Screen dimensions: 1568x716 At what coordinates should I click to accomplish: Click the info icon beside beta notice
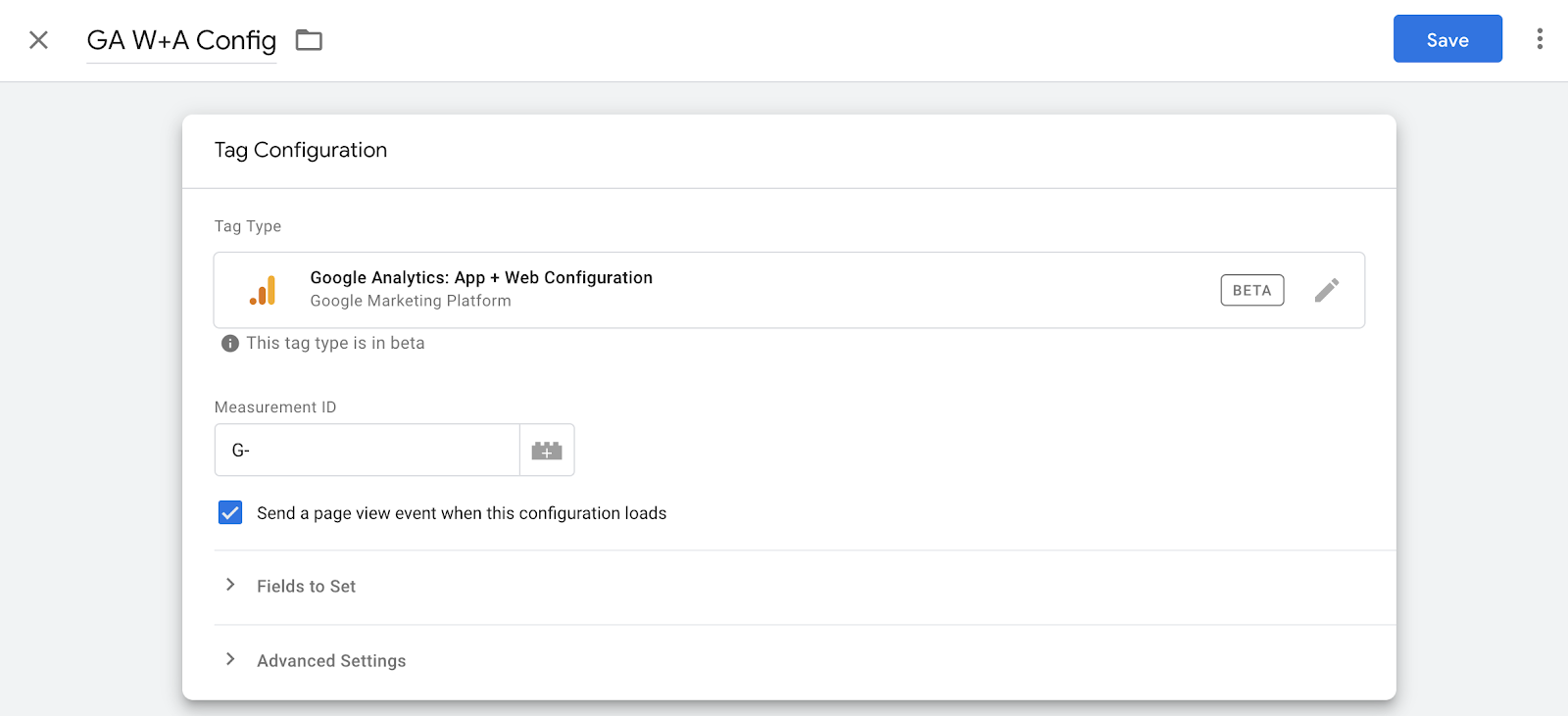[x=230, y=343]
